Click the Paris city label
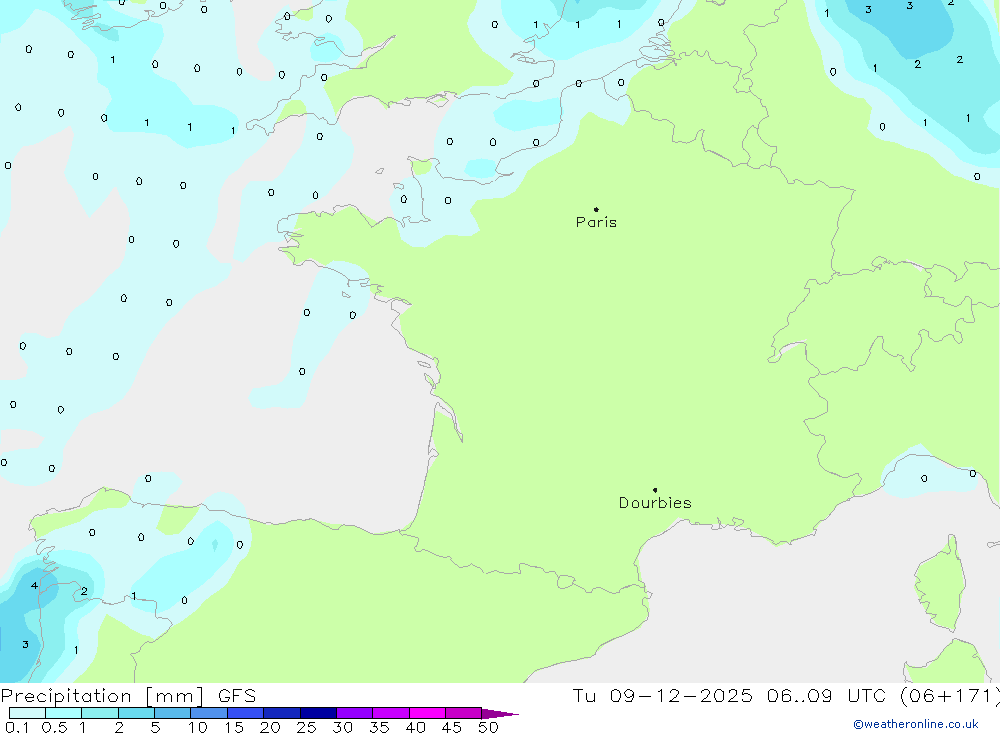1000x733 pixels. click(596, 222)
